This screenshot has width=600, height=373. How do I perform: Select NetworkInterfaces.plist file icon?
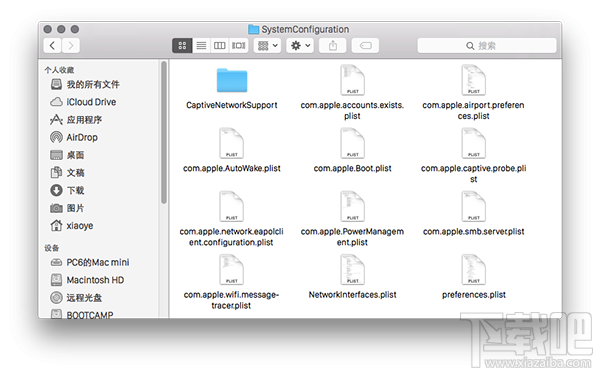pyautogui.click(x=352, y=269)
